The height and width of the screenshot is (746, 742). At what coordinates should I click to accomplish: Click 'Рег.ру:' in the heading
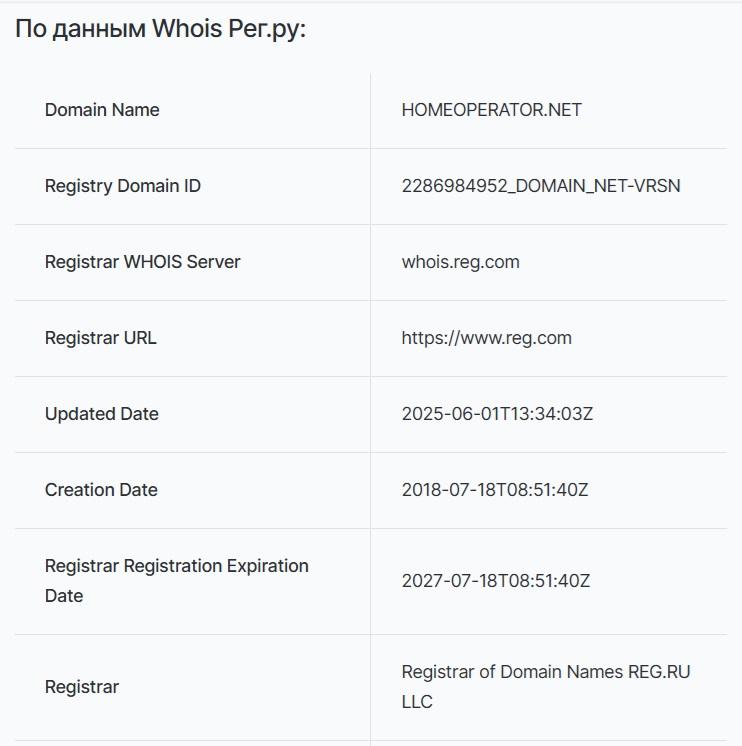click(267, 30)
